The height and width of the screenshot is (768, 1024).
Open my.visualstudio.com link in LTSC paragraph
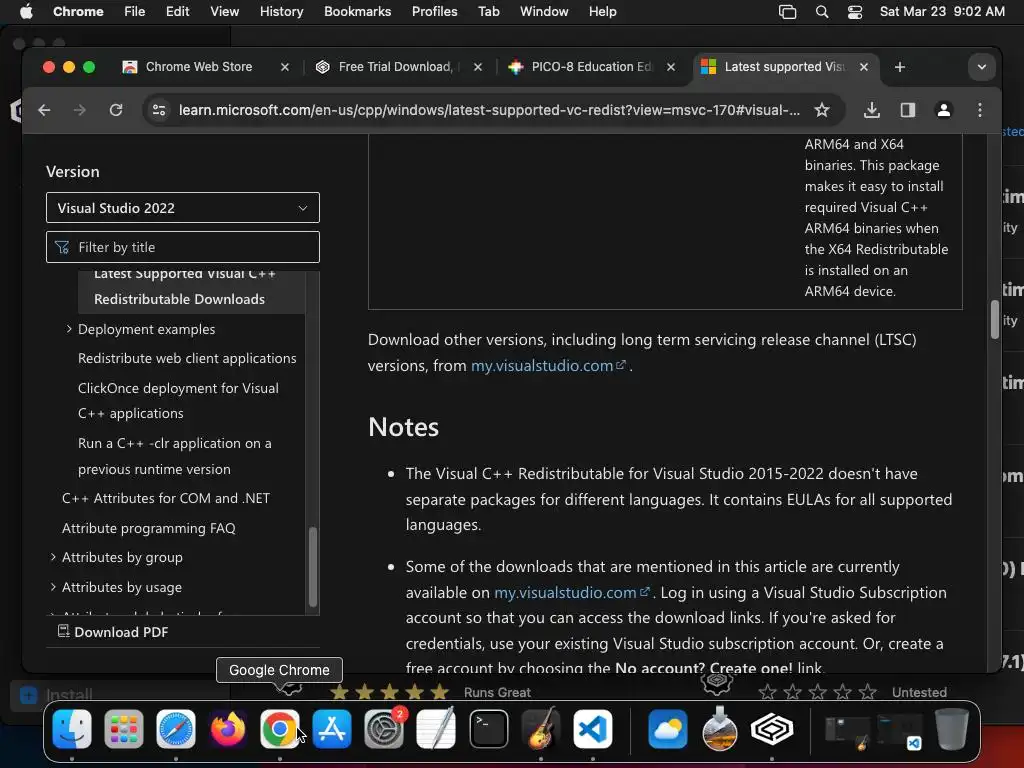click(x=548, y=366)
